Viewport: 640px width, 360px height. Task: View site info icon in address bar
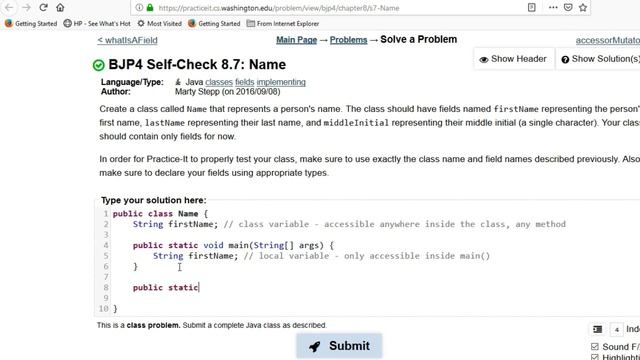click(x=139, y=7)
